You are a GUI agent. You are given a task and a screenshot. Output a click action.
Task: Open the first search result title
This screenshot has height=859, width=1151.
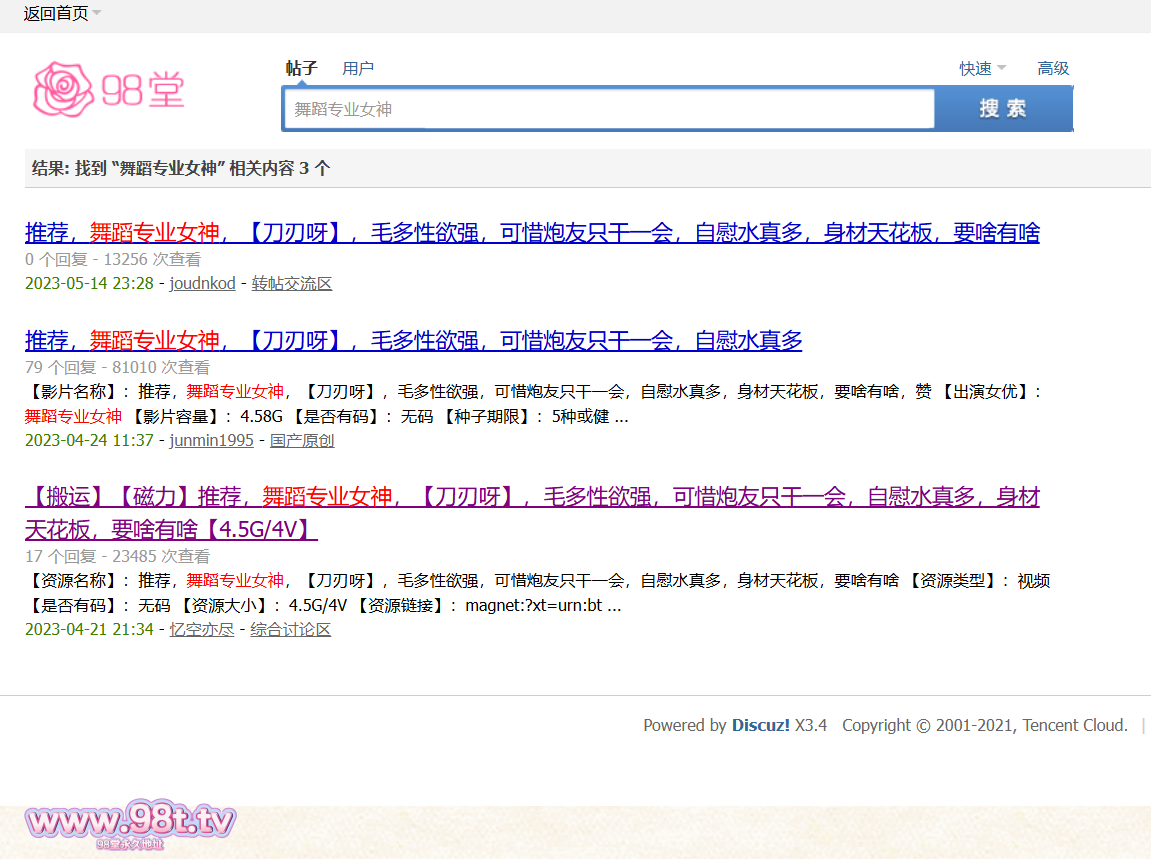point(532,233)
